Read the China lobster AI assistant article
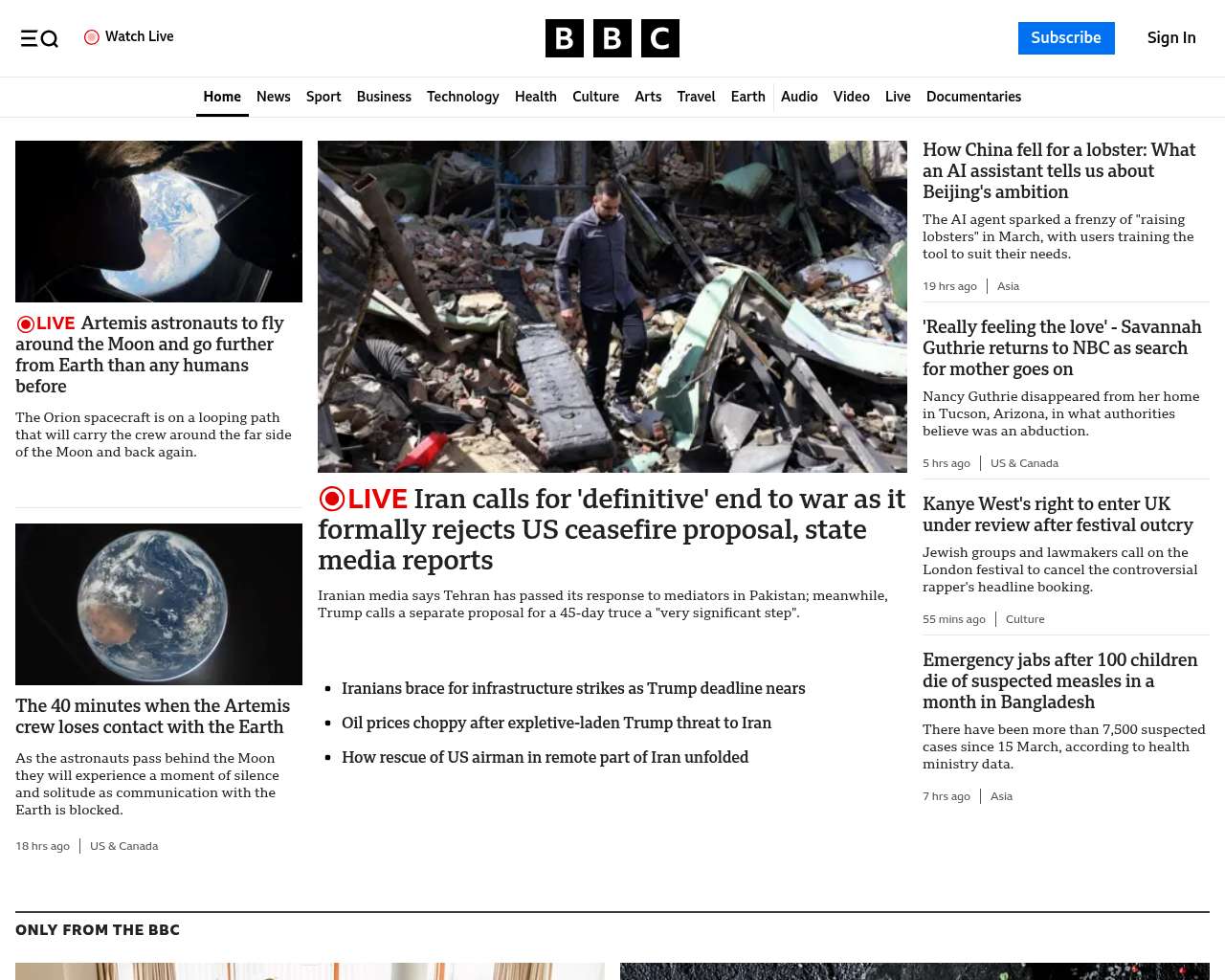1225x980 pixels. (1058, 170)
